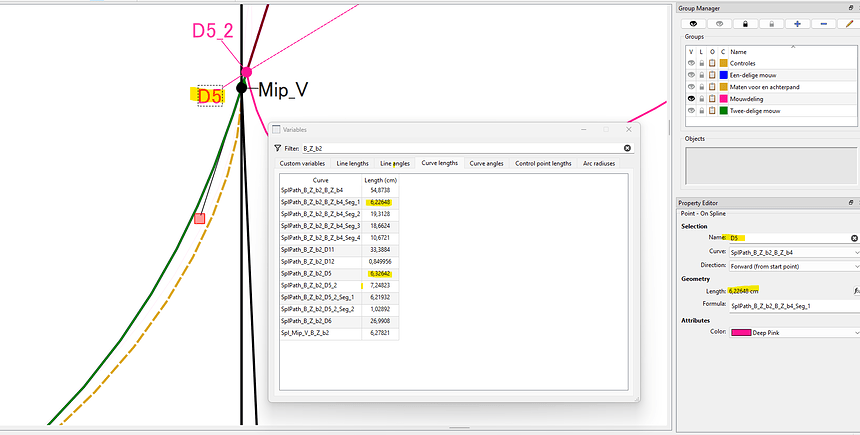
Task: Click the Name field containing D5
Action: [787, 238]
